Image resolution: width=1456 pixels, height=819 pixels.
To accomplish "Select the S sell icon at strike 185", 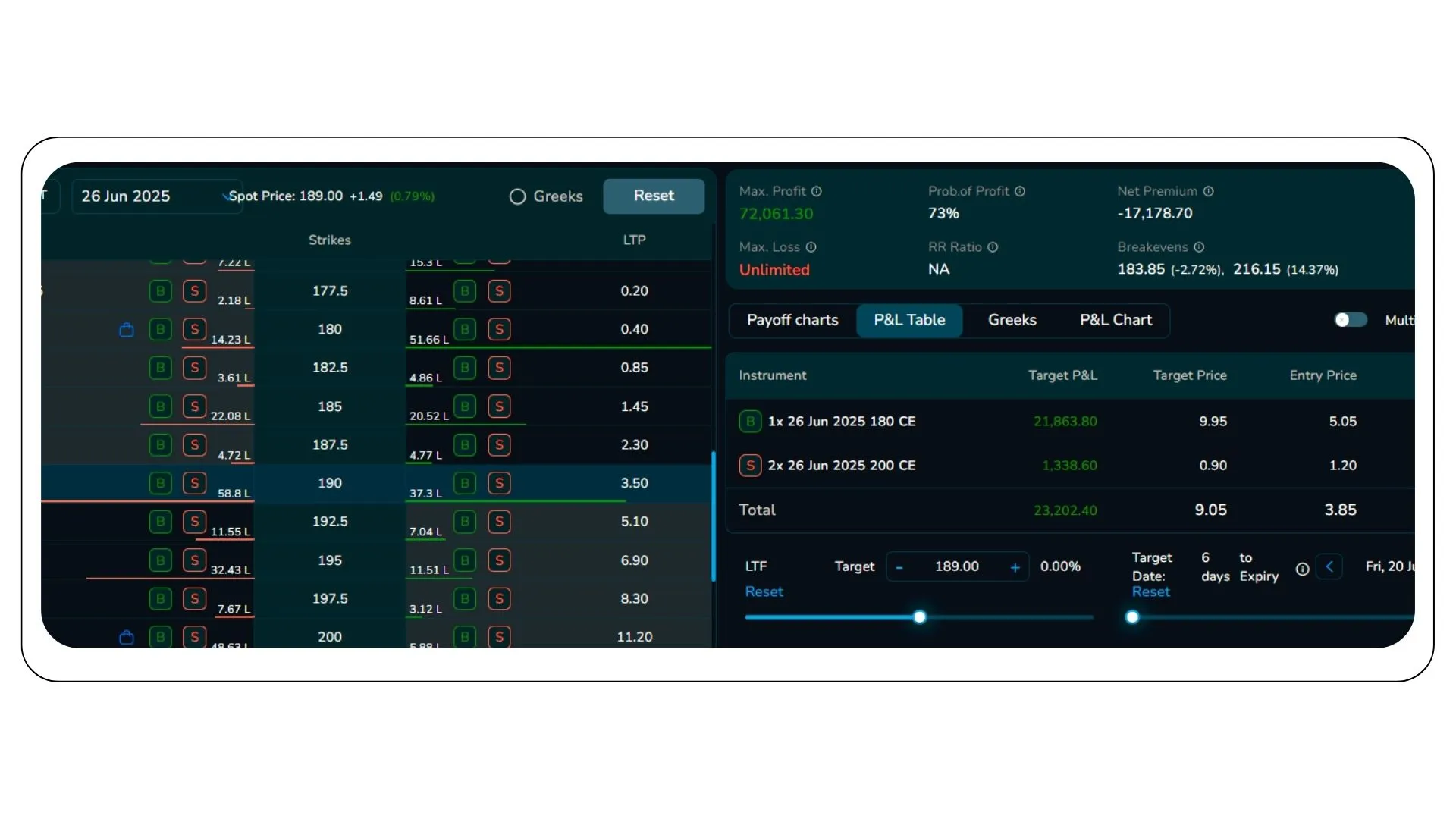I will pyautogui.click(x=194, y=406).
